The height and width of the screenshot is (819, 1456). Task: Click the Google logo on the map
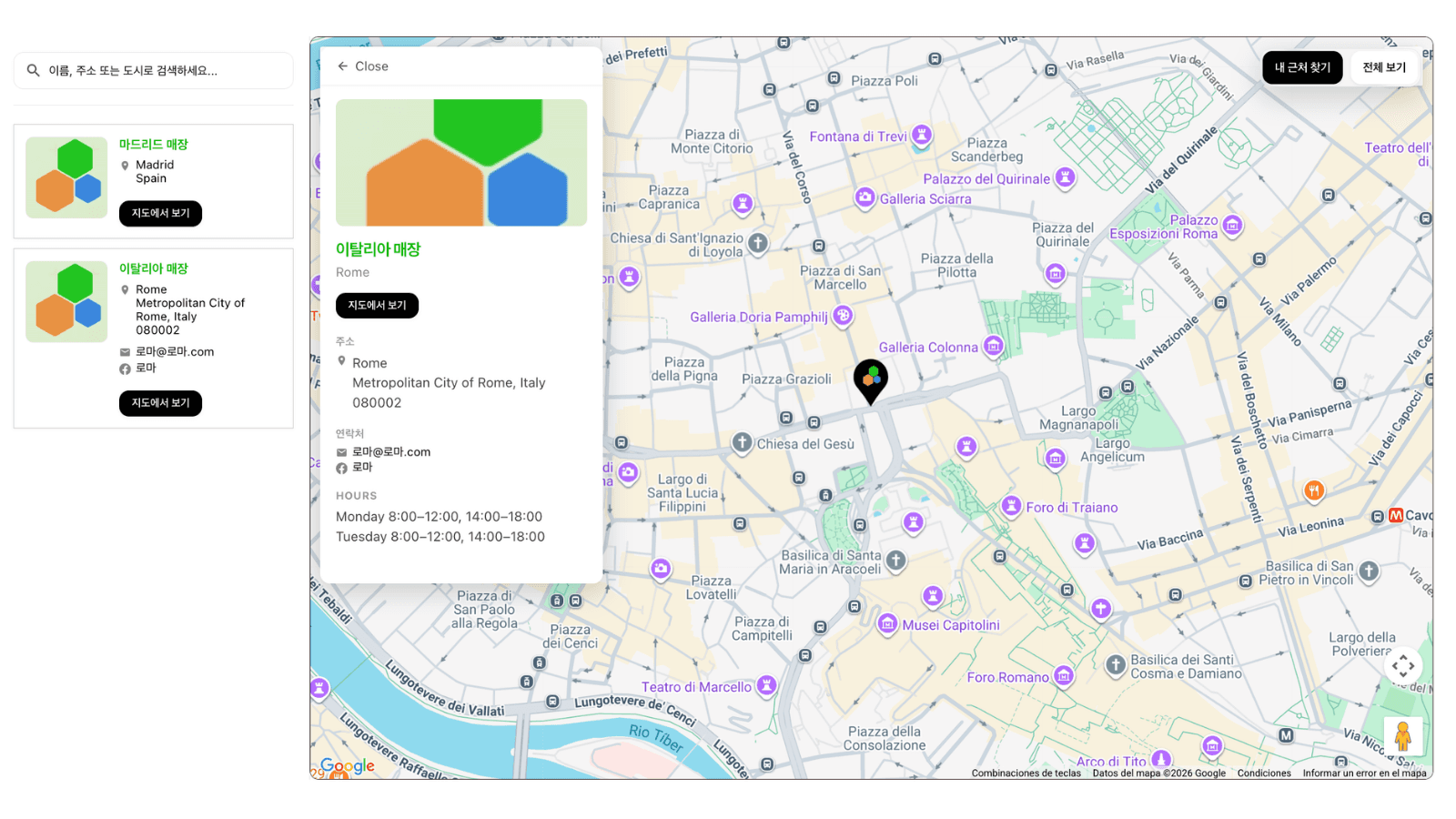coord(348,766)
